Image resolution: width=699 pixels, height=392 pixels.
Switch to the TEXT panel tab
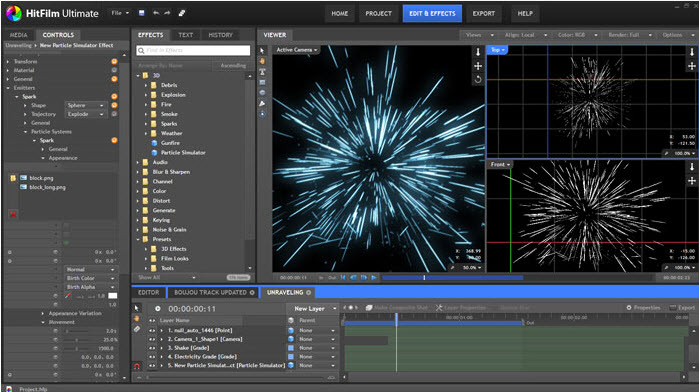(x=185, y=35)
